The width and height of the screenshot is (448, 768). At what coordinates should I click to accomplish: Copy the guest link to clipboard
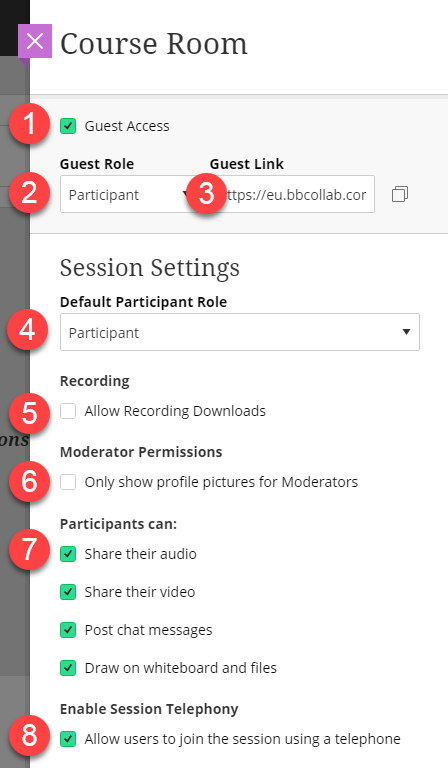[400, 194]
